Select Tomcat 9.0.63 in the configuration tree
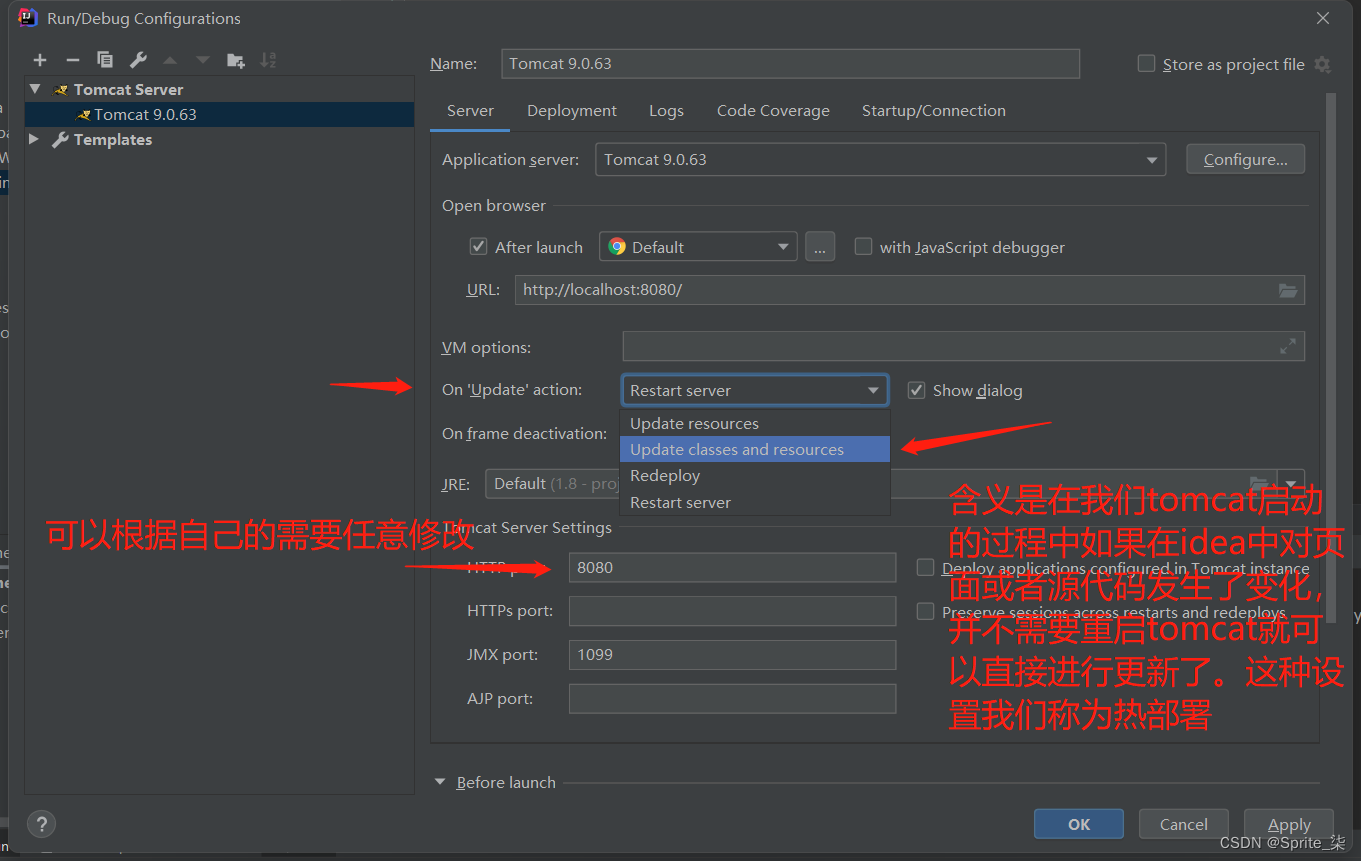 pyautogui.click(x=220, y=114)
